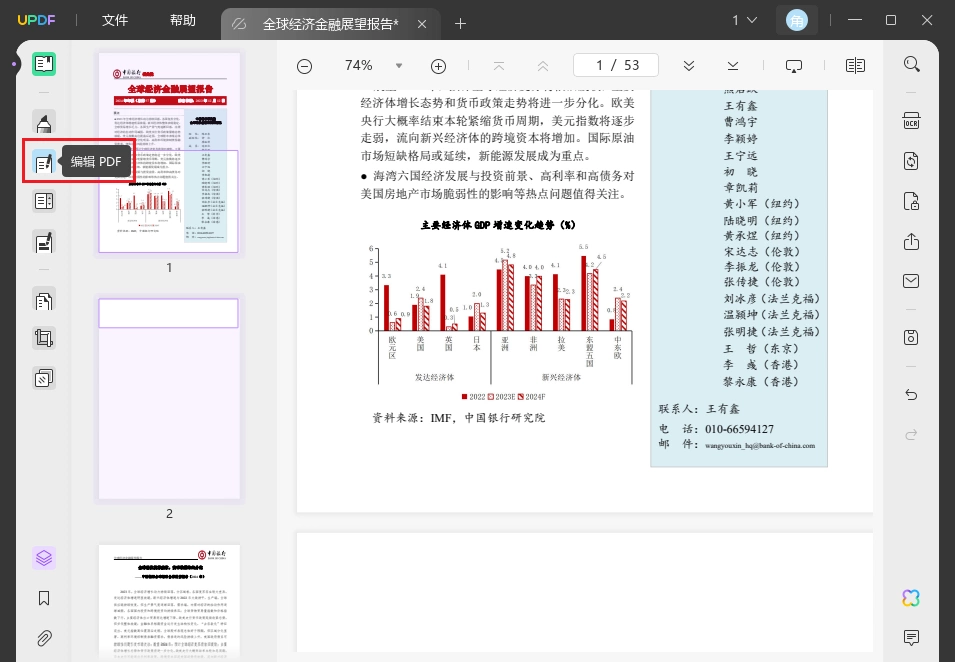Image resolution: width=955 pixels, height=662 pixels.
Task: Select the Crop Pages tool
Action: click(44, 338)
